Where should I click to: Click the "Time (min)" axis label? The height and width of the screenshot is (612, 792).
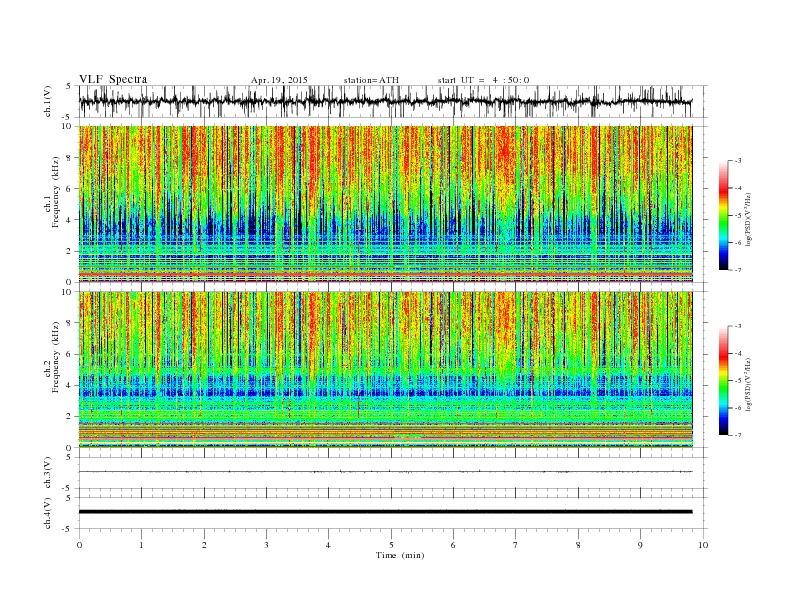tap(400, 555)
